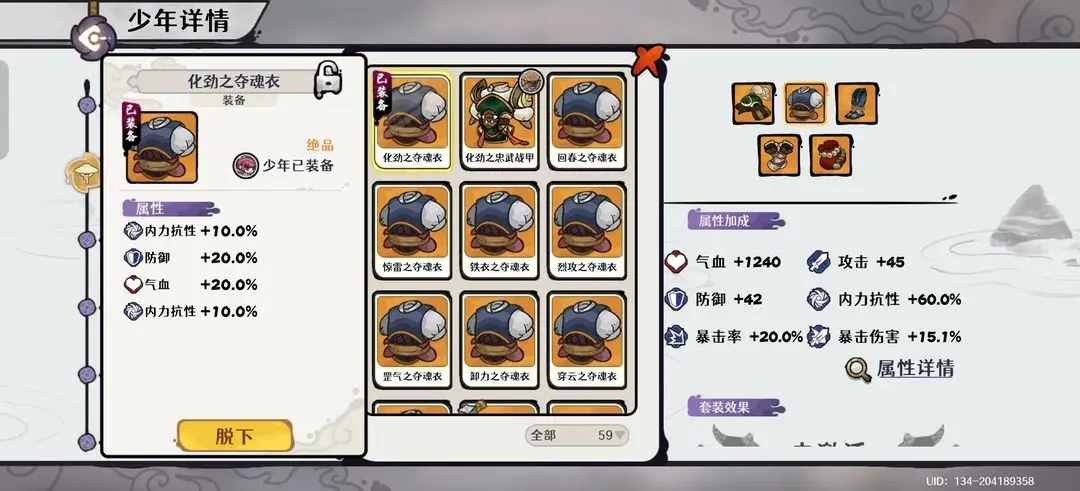
Task: Click the back arrow beside 少年详情
Action: pos(94,38)
